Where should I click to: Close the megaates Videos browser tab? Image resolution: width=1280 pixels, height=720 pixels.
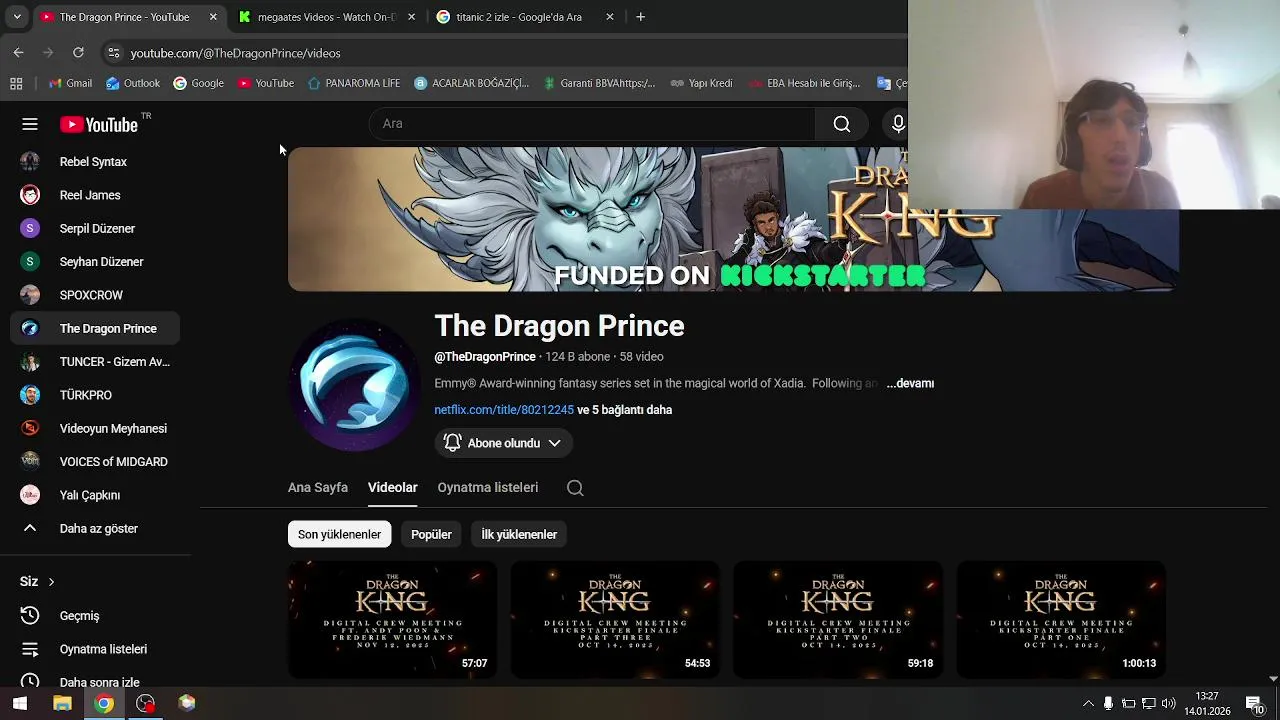[x=411, y=17]
